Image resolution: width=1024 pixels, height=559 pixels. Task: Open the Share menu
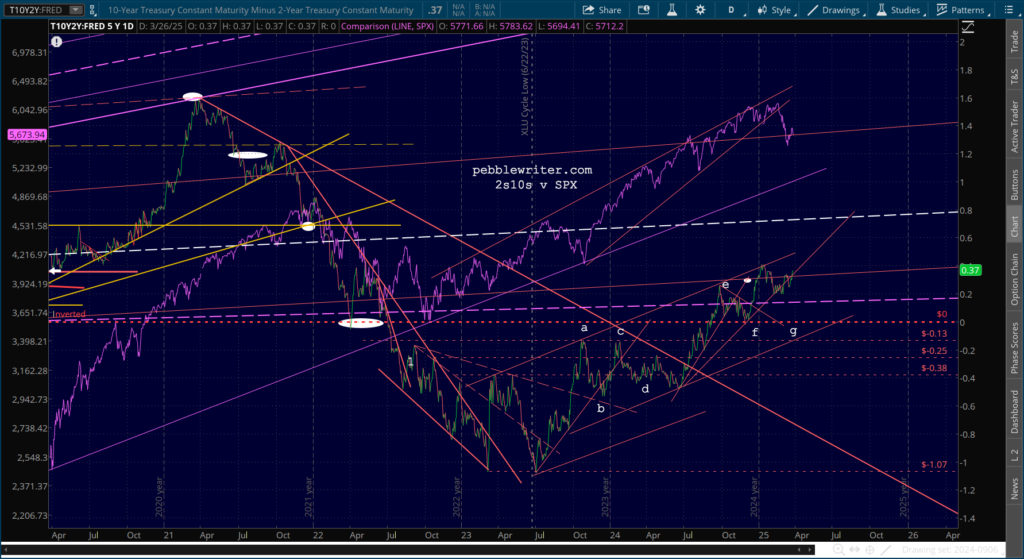pos(601,10)
